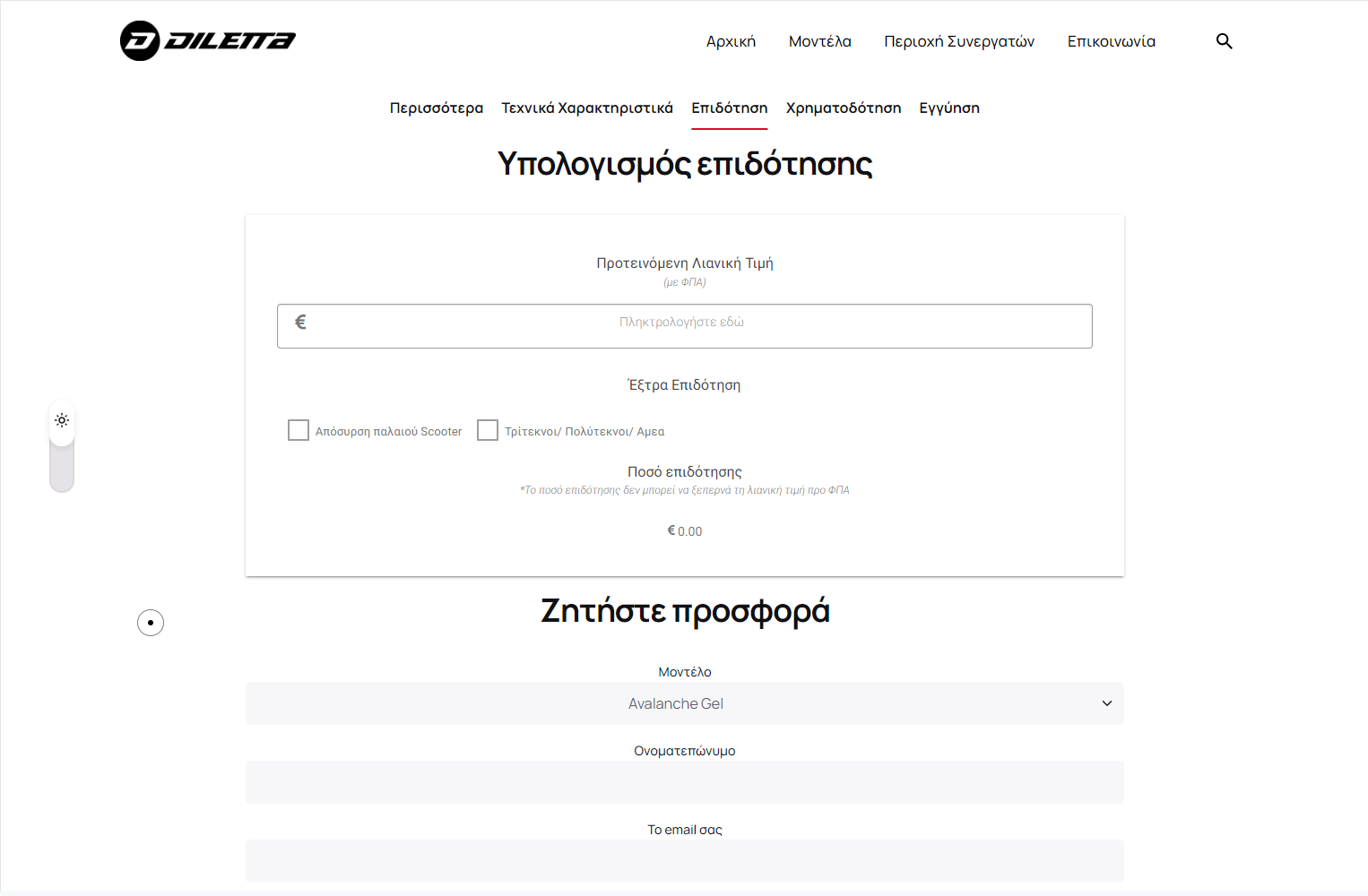Click the Diletta logo

point(208,41)
